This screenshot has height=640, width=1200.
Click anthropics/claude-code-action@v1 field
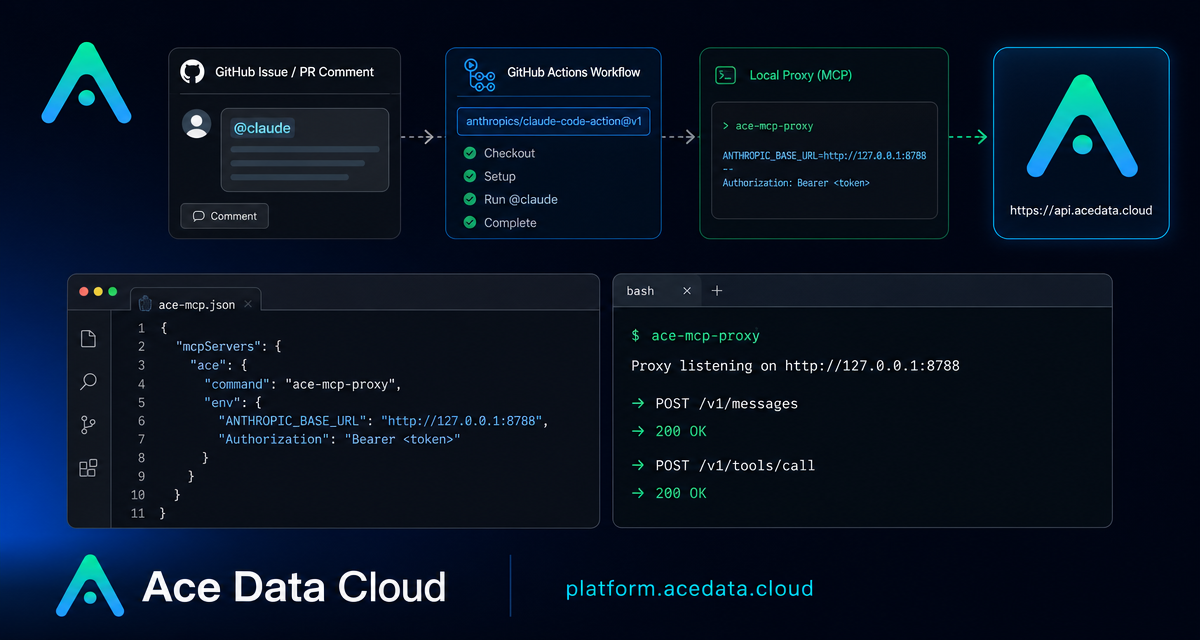tap(553, 121)
